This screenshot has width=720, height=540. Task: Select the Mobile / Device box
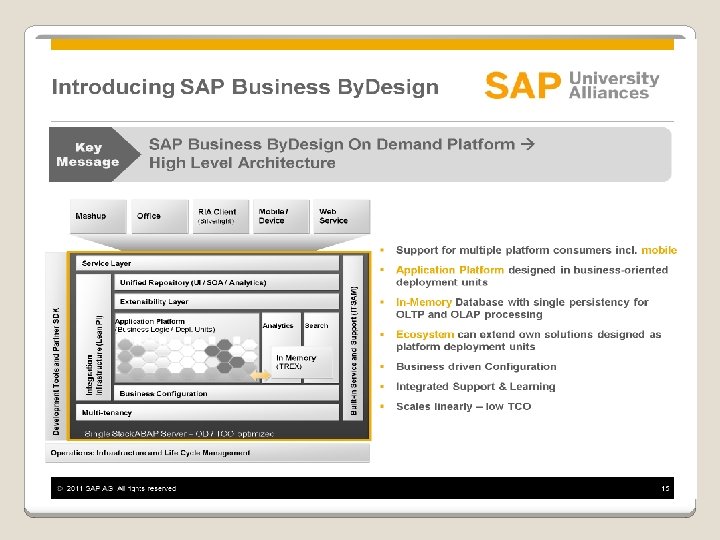pyautogui.click(x=281, y=216)
